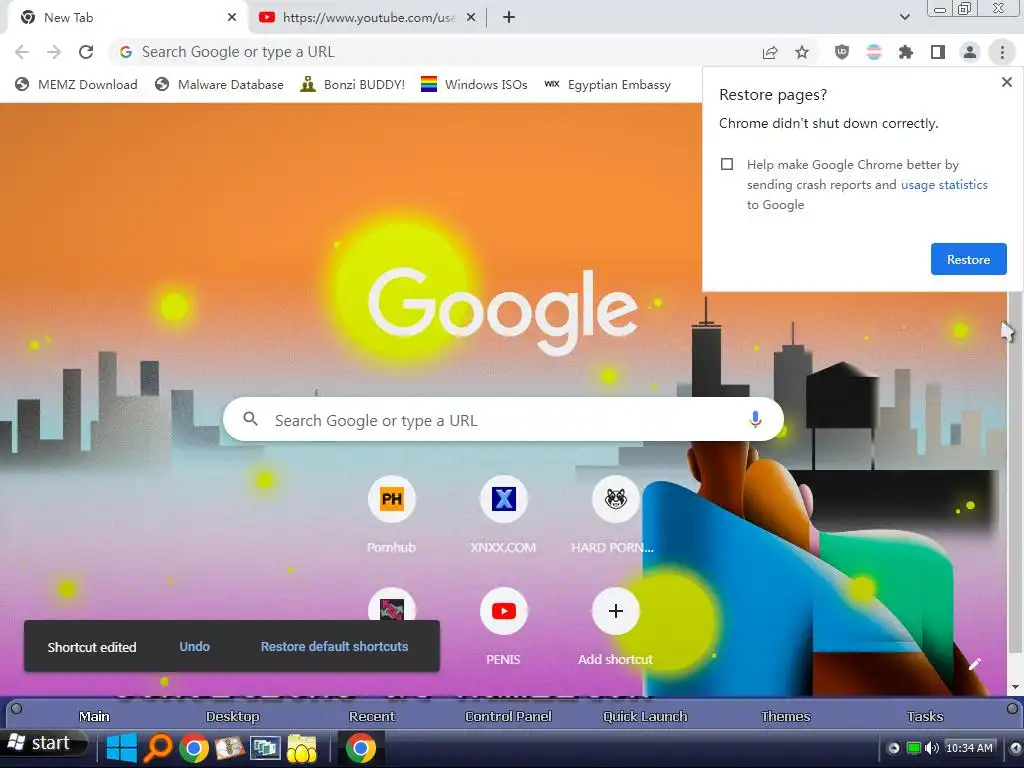Open Bonzi BUDDY! bookmark

353,84
